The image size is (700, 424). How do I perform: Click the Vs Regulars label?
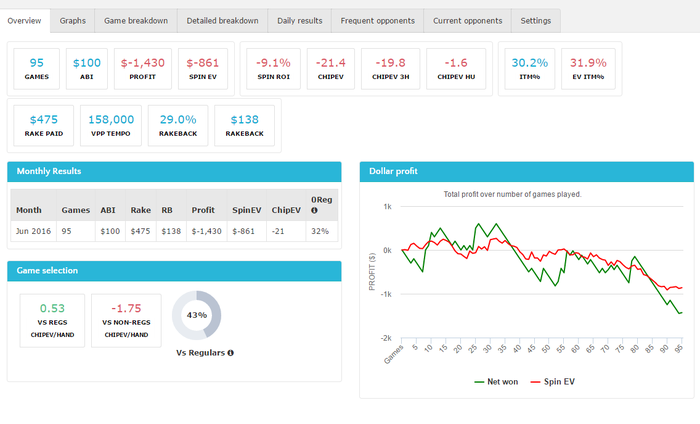[200, 353]
